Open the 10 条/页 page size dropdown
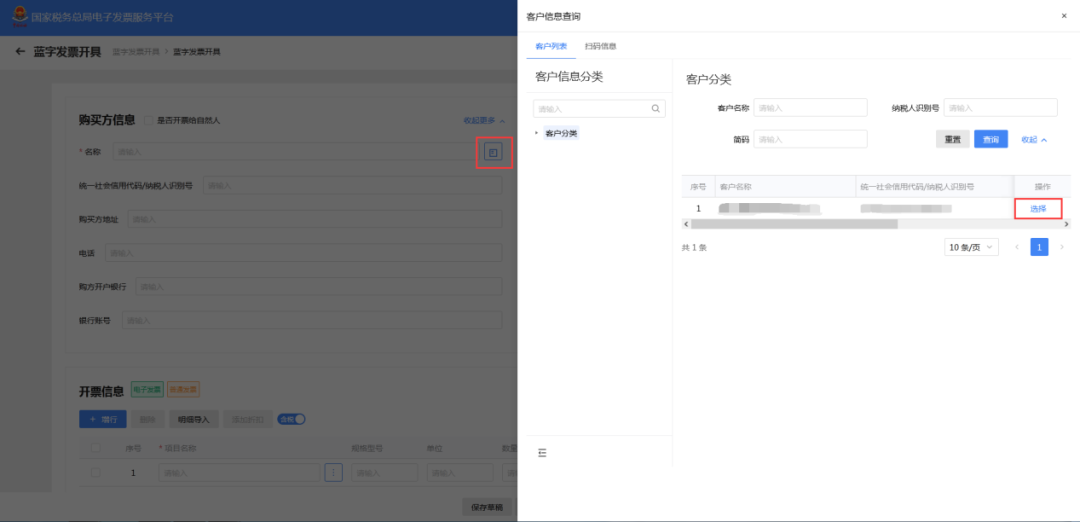 [x=971, y=247]
